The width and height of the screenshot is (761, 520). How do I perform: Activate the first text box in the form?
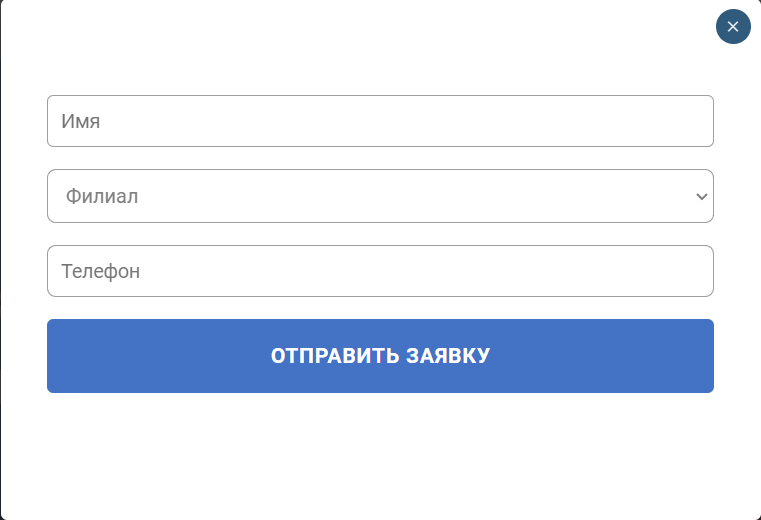coord(380,121)
